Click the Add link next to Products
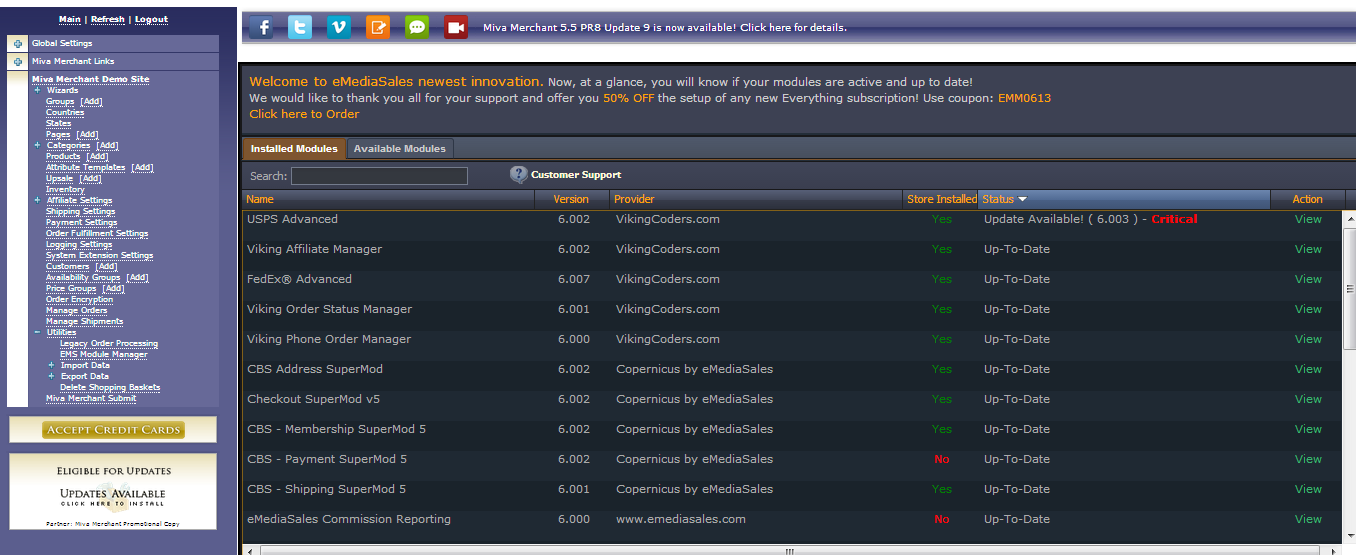1356x555 pixels. 97,156
